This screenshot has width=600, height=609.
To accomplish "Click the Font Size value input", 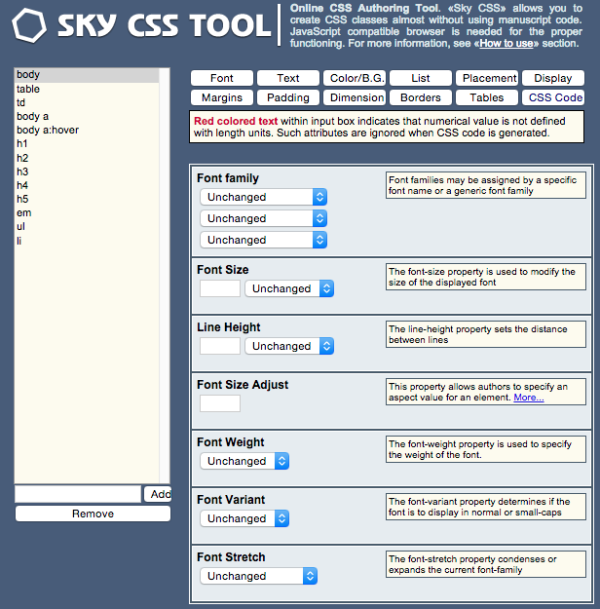I will click(220, 289).
